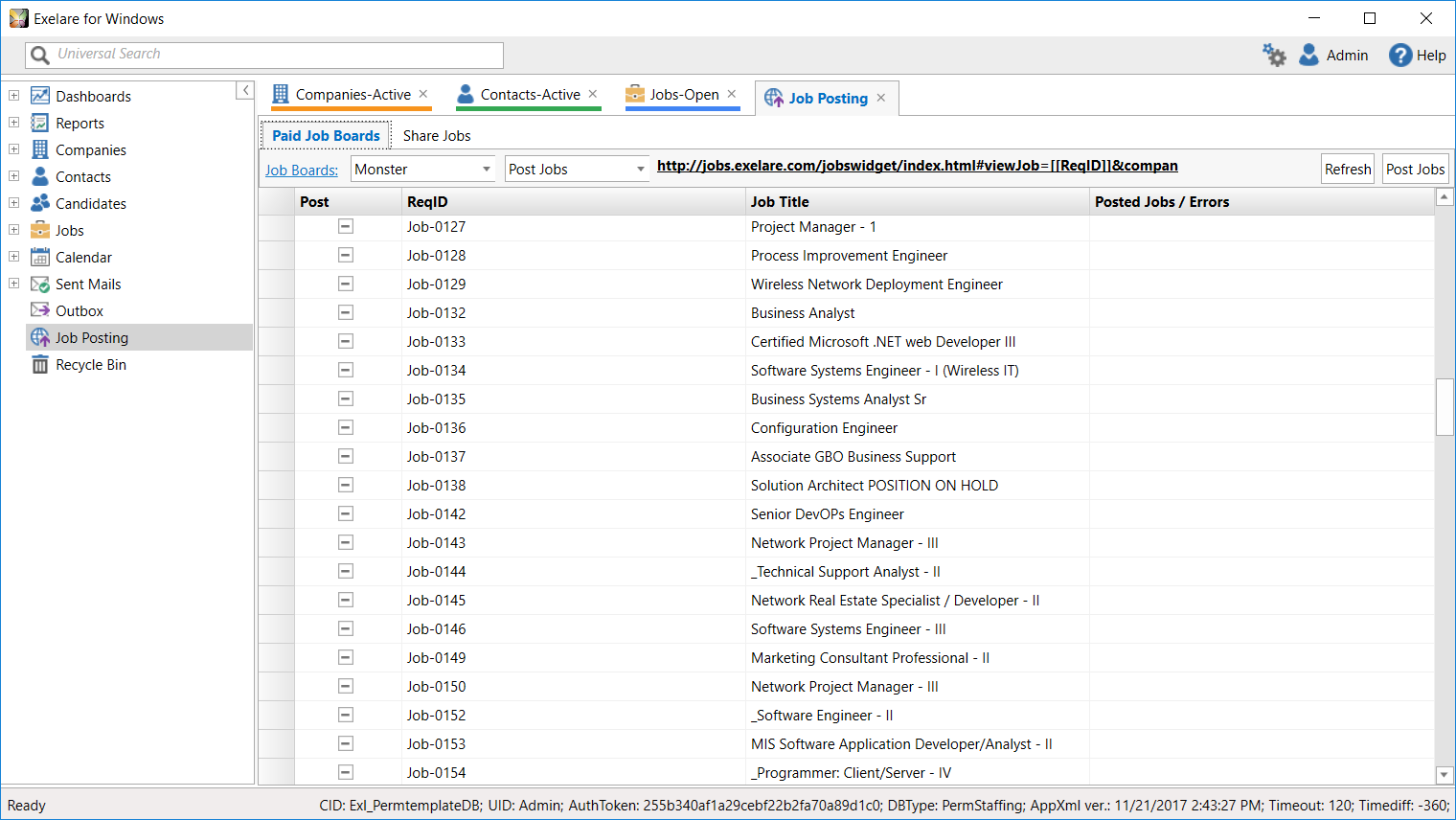Viewport: 1456px width, 820px height.
Task: Open the Help question mark icon
Action: click(x=1400, y=55)
